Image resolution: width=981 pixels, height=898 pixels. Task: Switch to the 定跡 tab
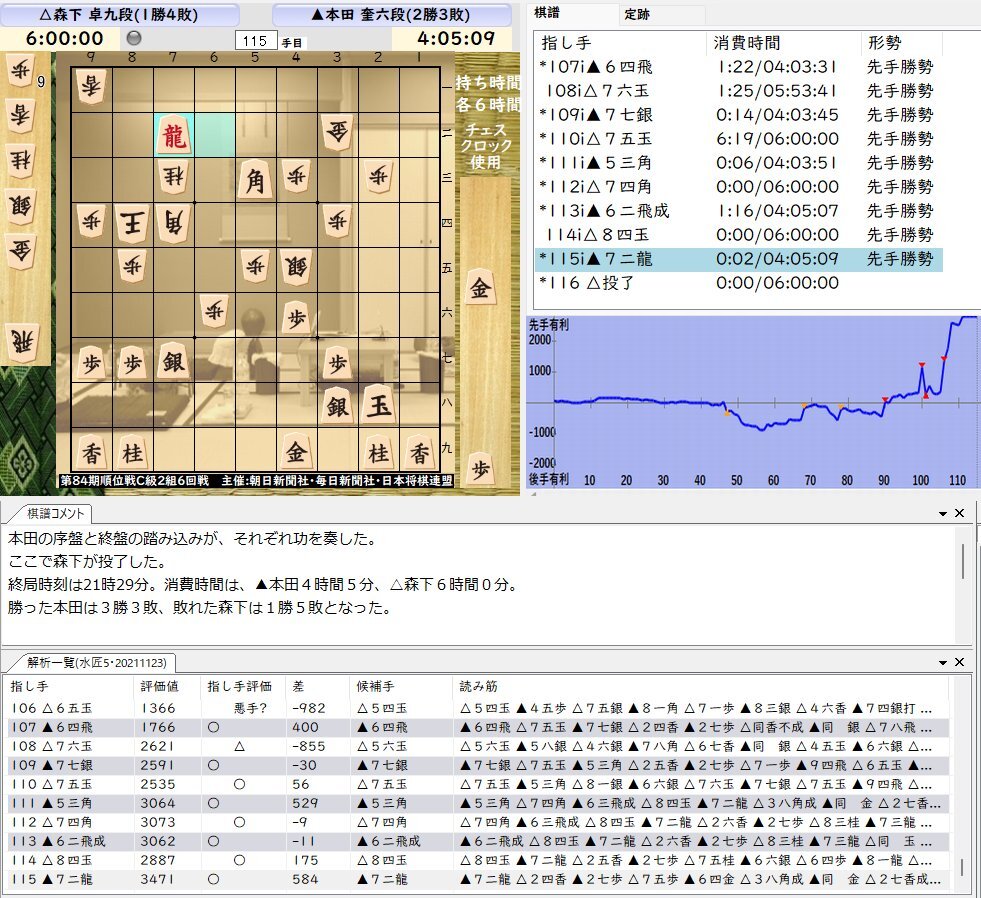[x=637, y=14]
